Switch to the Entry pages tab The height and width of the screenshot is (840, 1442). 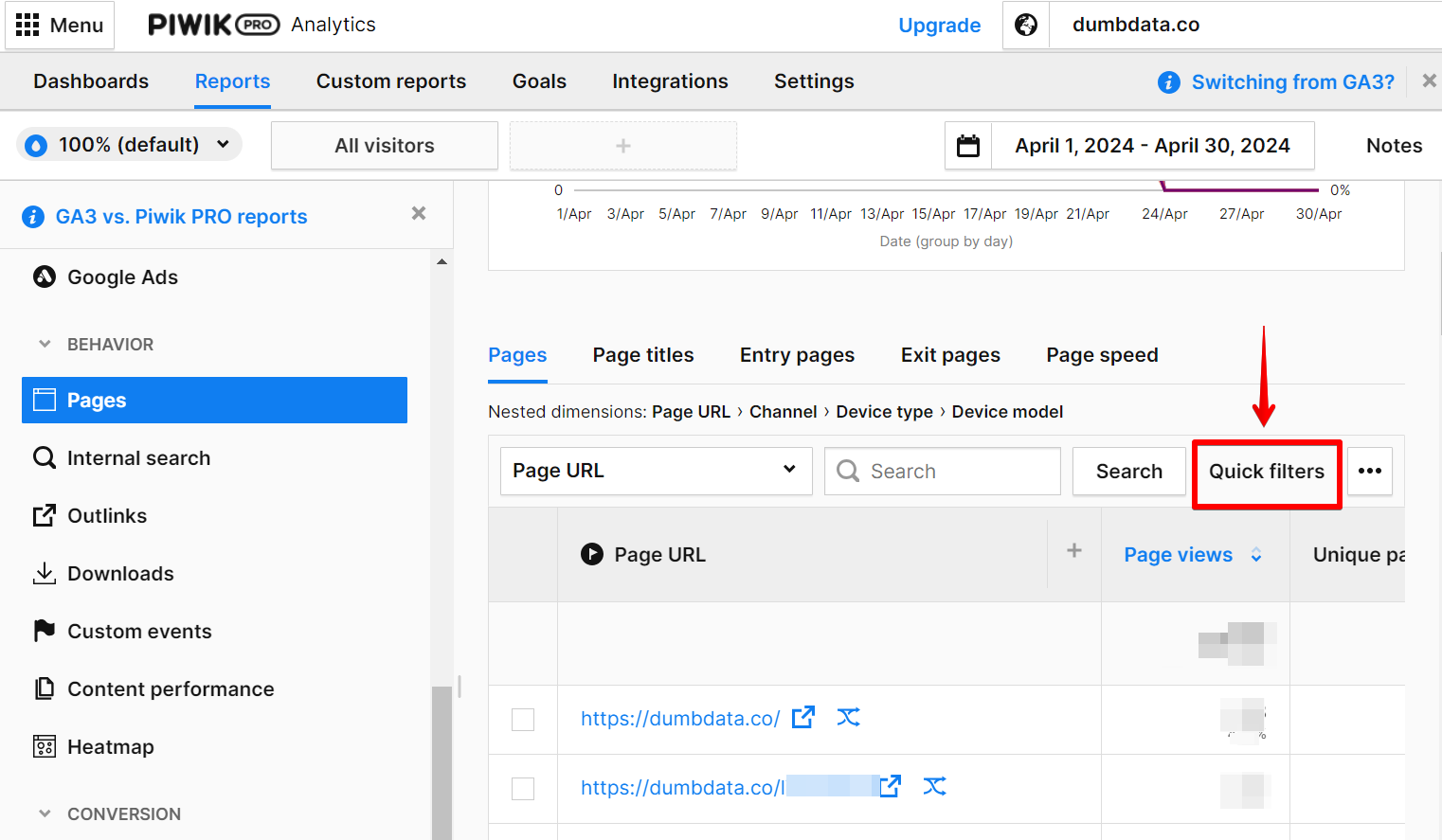pyautogui.click(x=797, y=355)
